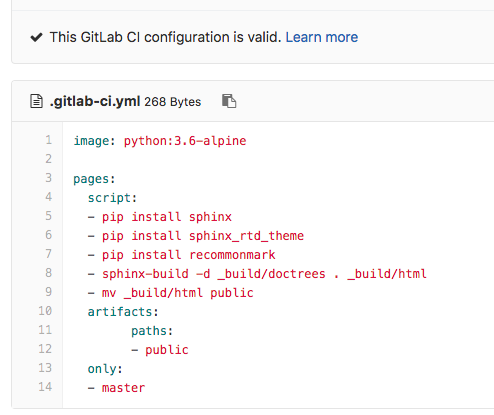Open the Learn more link
This screenshot has height=415, width=494.
point(322,37)
